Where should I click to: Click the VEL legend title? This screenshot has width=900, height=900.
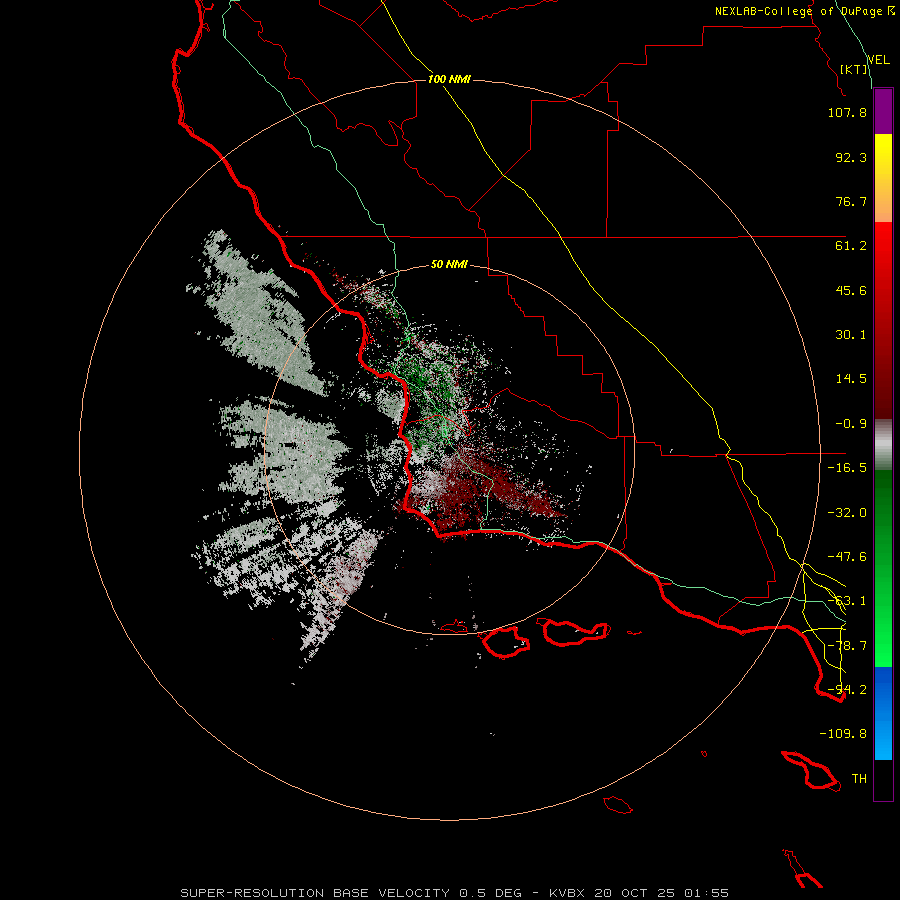[878, 60]
